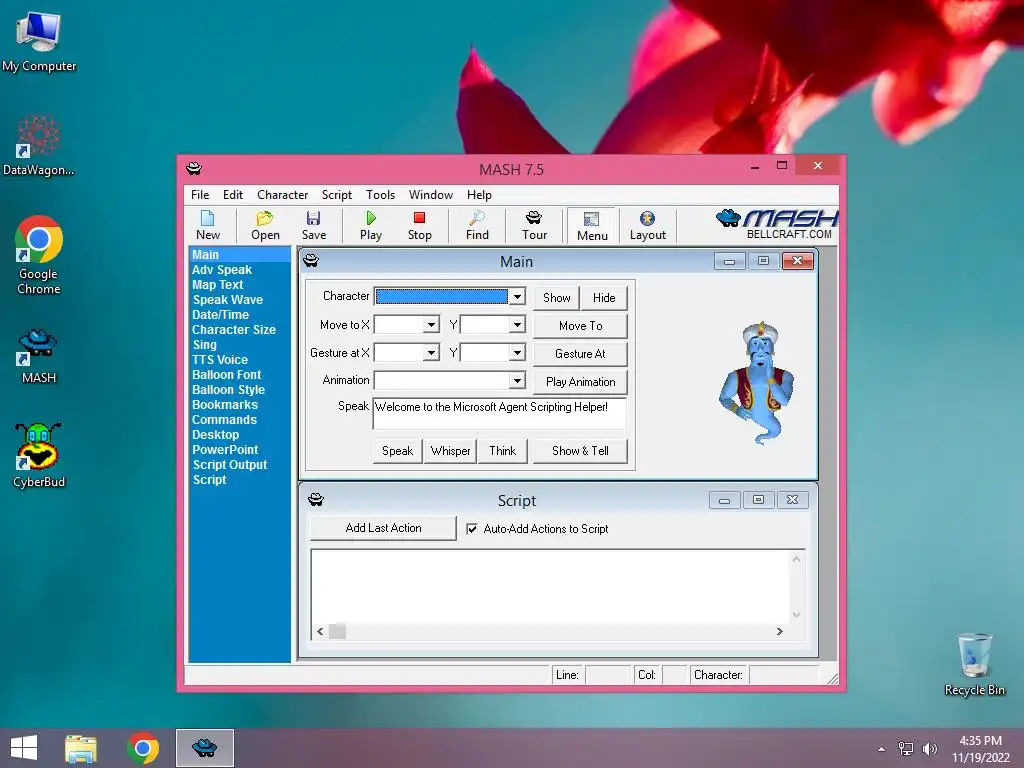Click inside the script text area
Image resolution: width=1024 pixels, height=768 pixels.
(550, 586)
